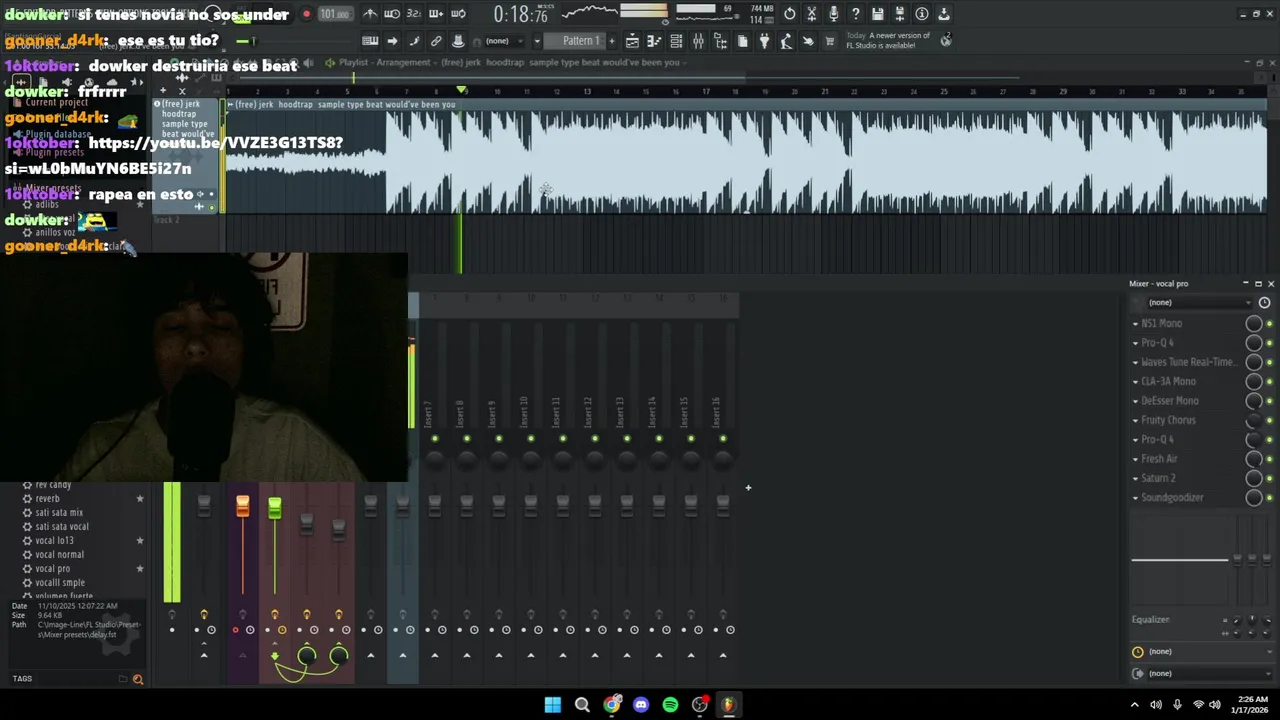The width and height of the screenshot is (1280, 720).
Task: Toggle the metronome icon
Action: tap(370, 14)
